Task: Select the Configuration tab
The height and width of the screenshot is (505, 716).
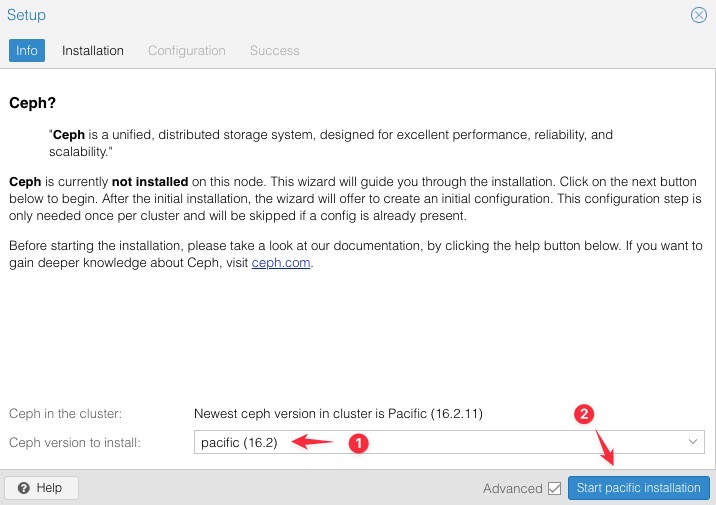Action: [187, 50]
